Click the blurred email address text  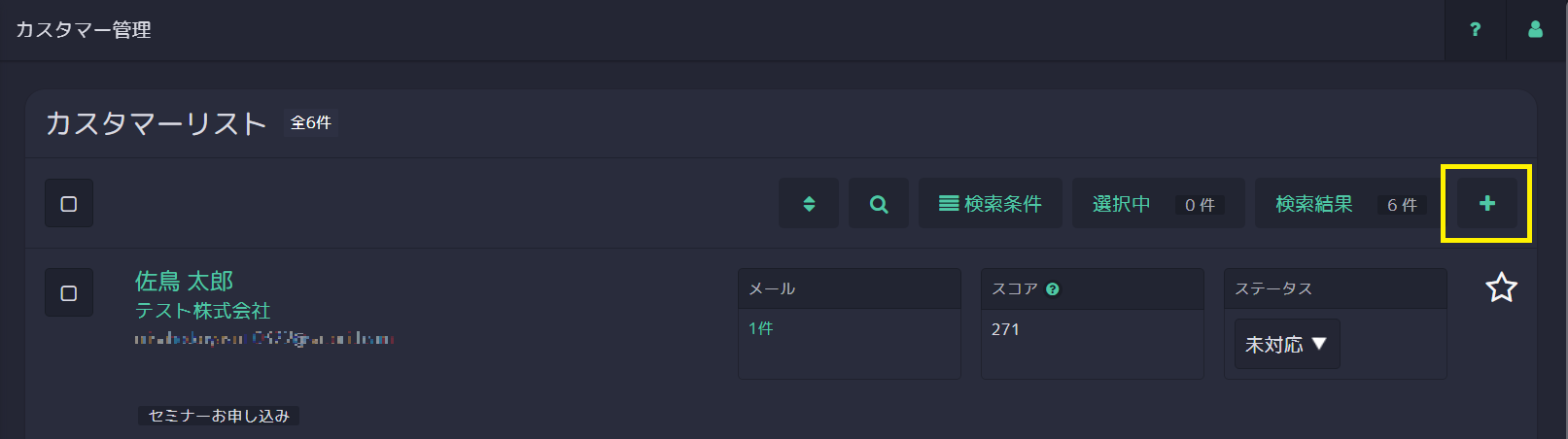point(263,339)
